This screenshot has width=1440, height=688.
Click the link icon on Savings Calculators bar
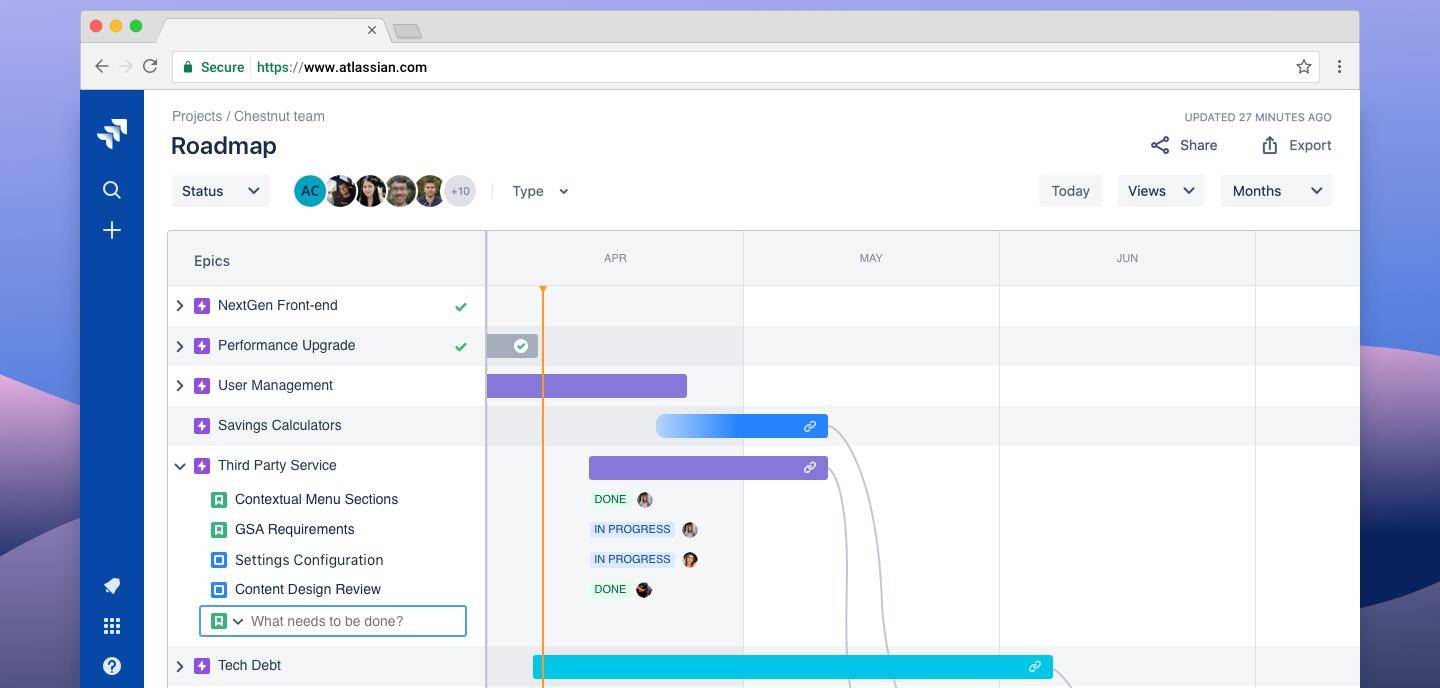tap(810, 426)
